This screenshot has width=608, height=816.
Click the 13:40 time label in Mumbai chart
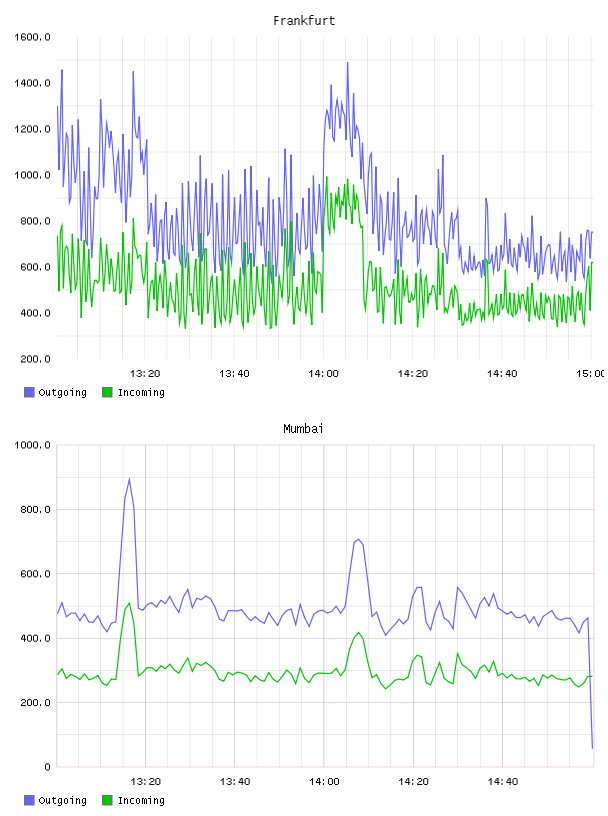(235, 782)
